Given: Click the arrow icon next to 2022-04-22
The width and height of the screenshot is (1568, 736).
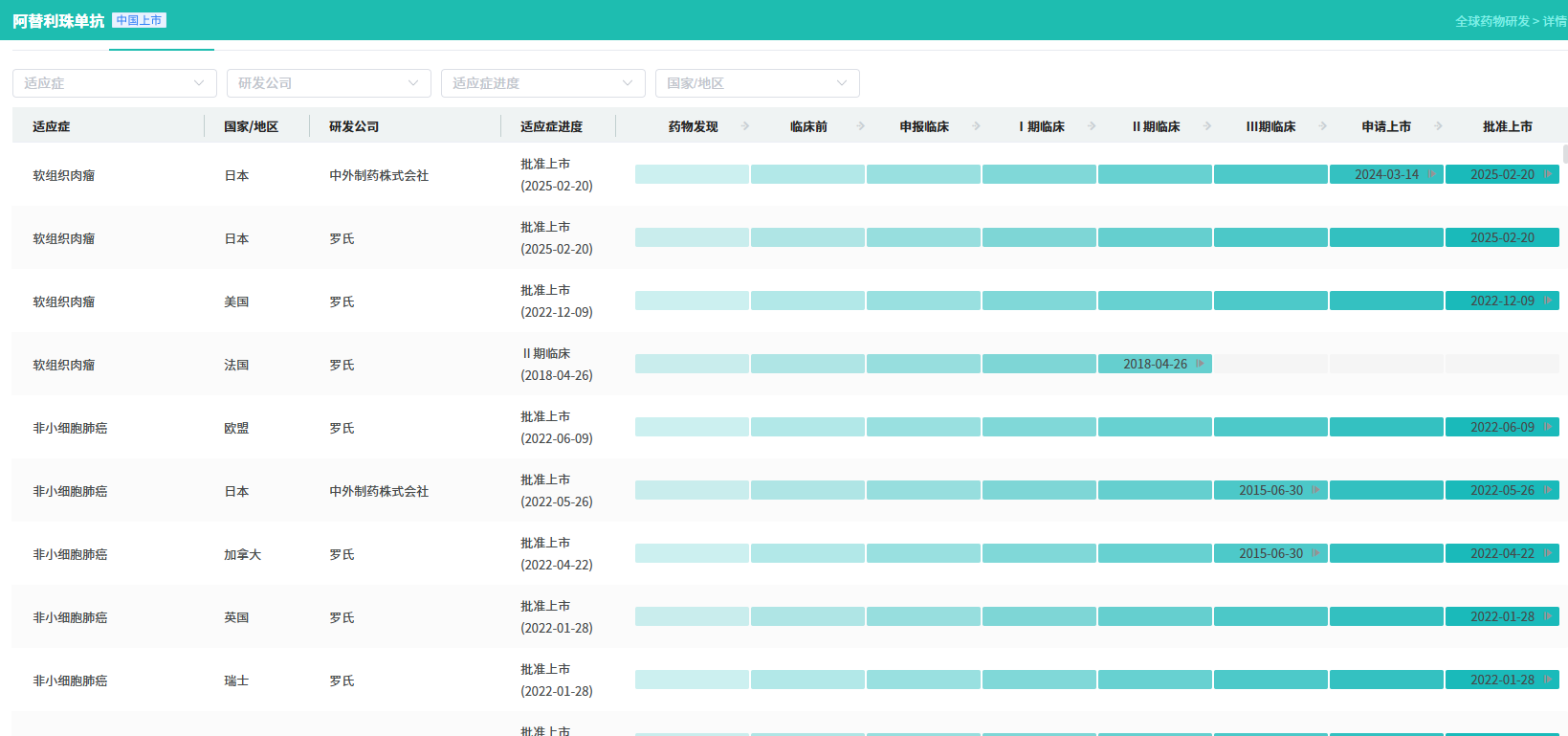Looking at the screenshot, I should (1547, 553).
